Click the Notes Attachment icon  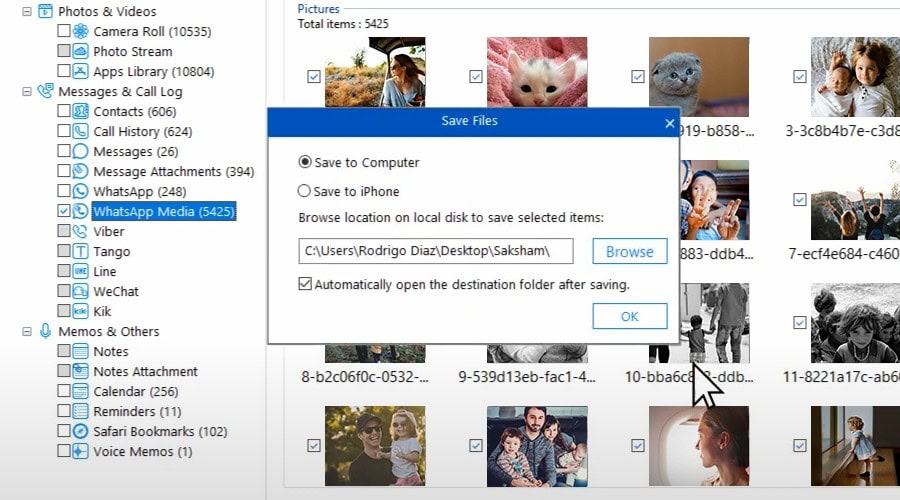tap(80, 371)
